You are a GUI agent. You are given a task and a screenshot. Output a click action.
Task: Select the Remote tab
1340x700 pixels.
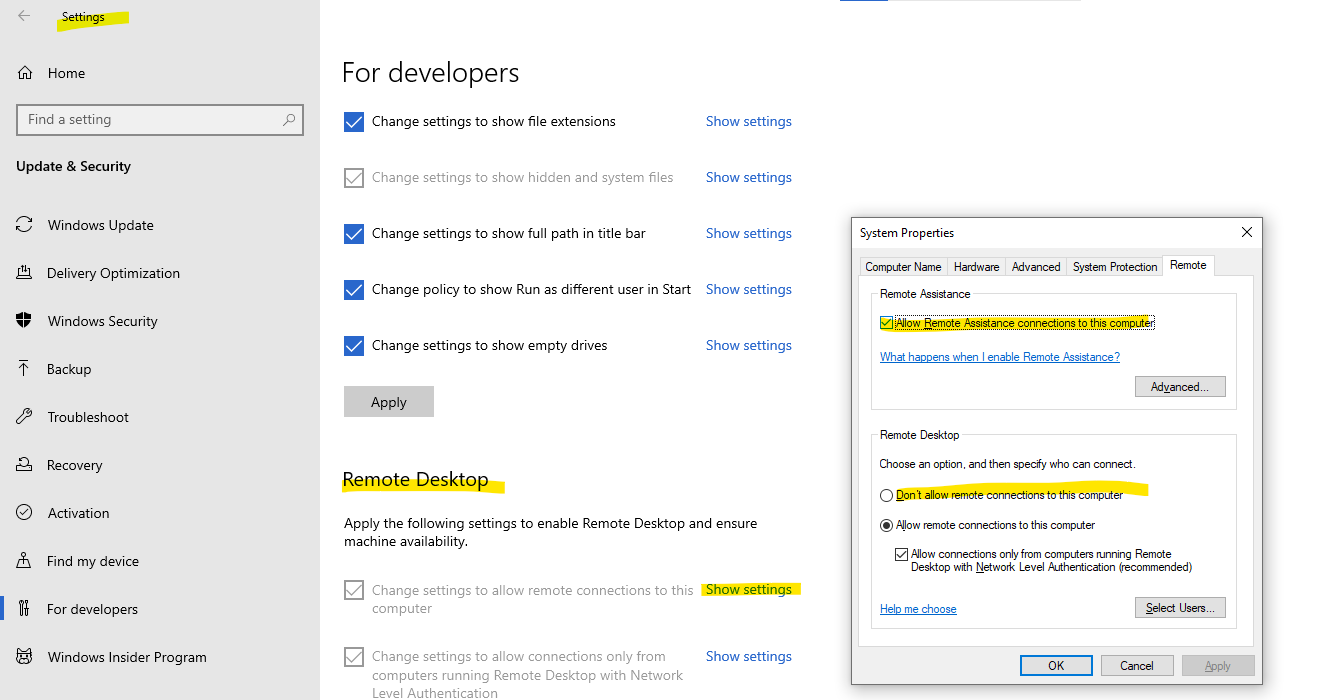(1188, 265)
